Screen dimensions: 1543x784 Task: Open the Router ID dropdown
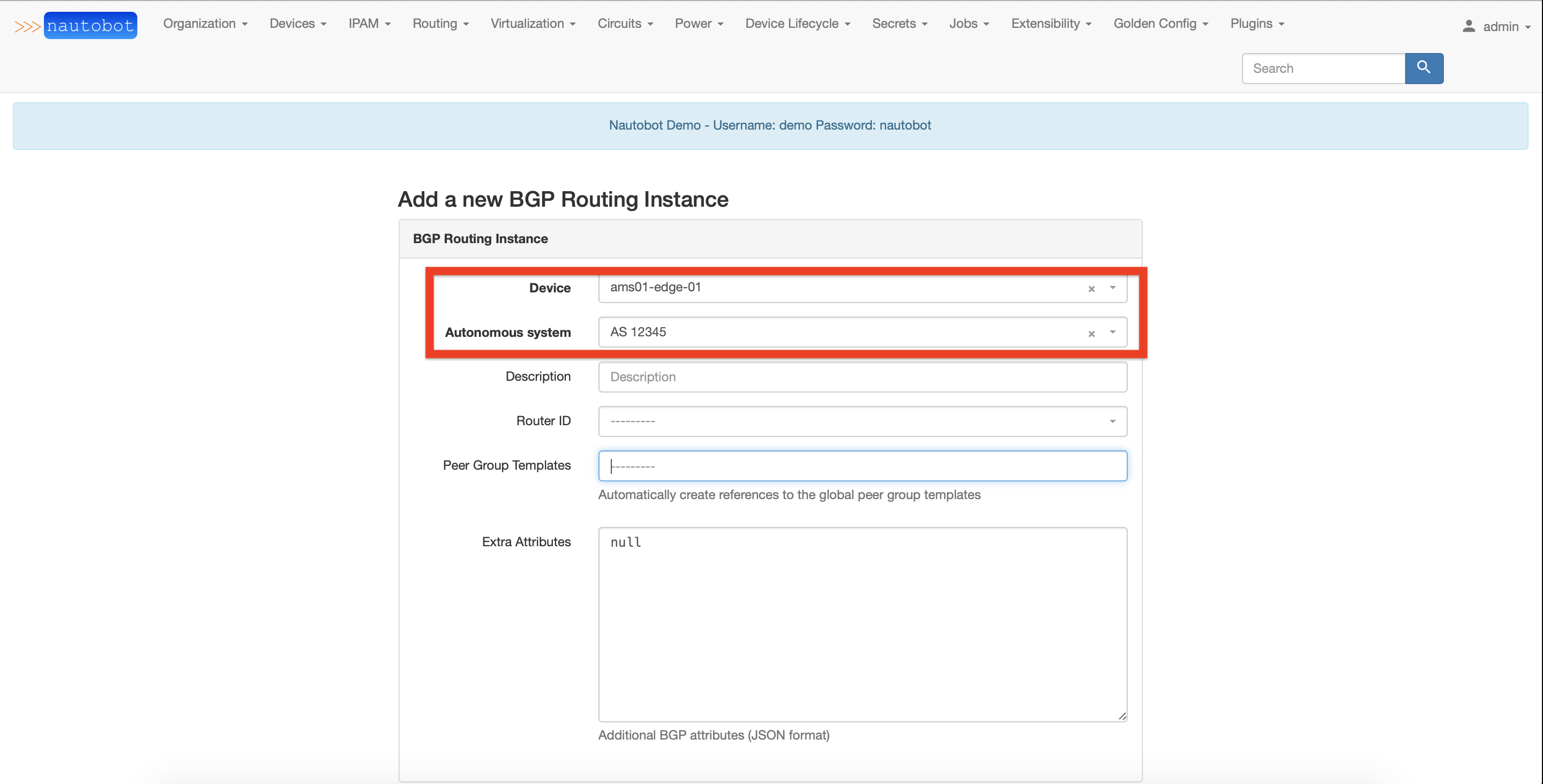pos(1112,421)
